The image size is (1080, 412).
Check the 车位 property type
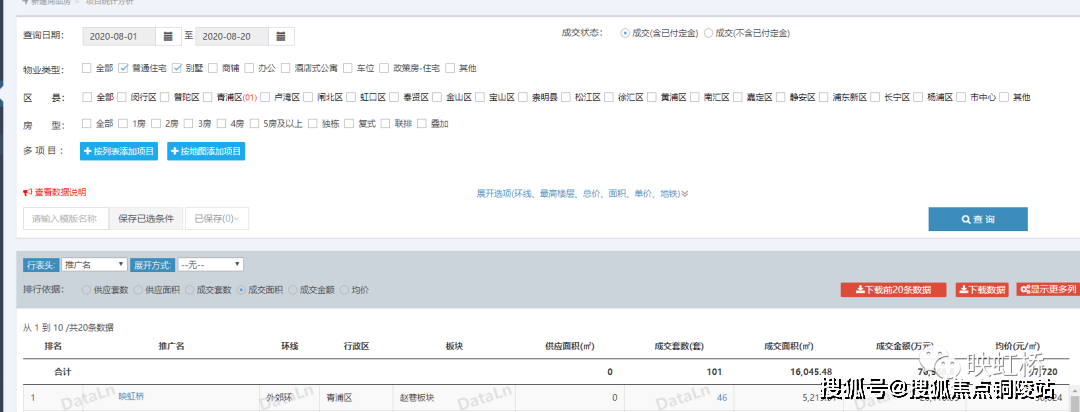pos(348,68)
